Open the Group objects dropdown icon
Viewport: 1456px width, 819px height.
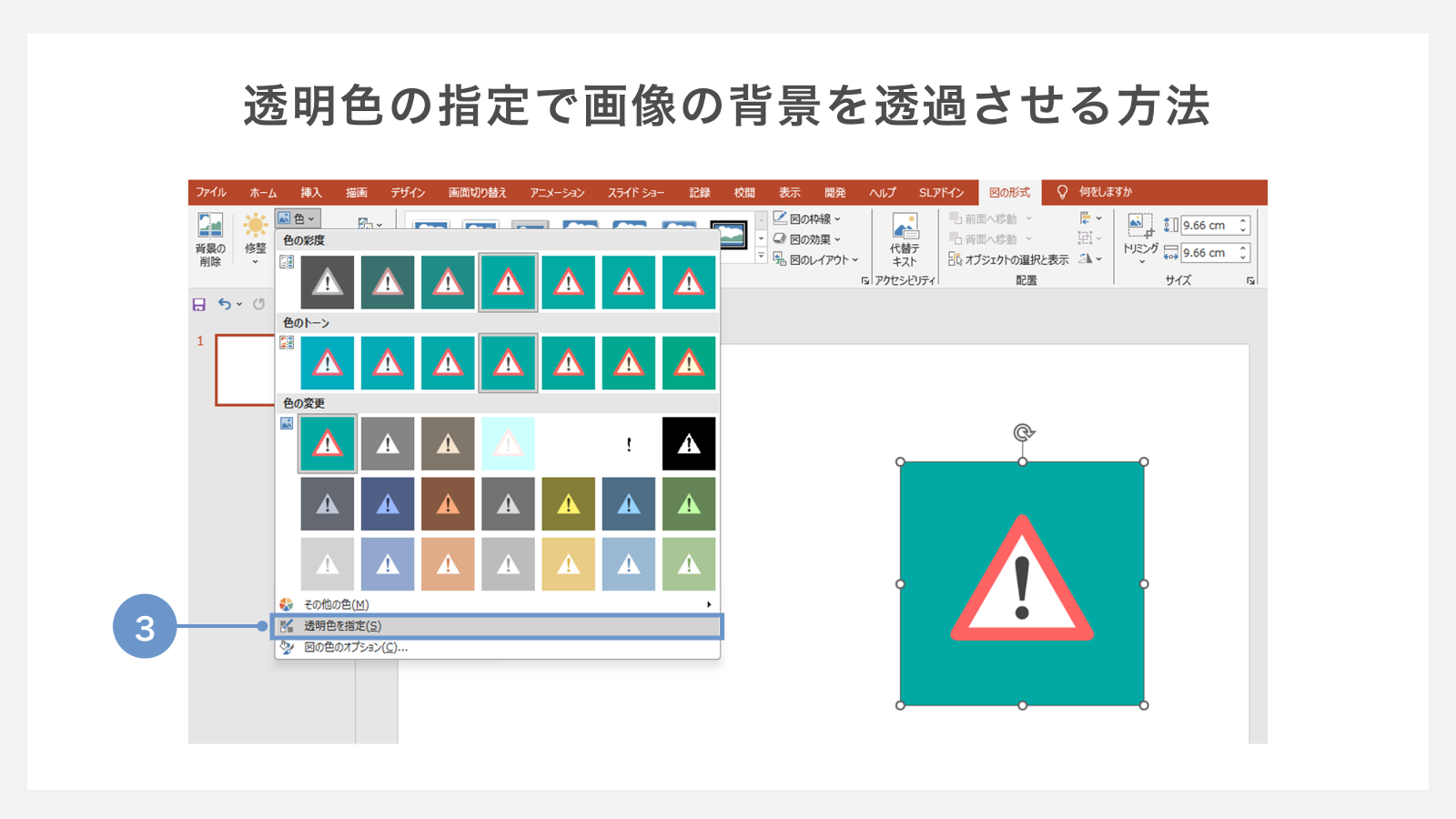pos(1090,238)
